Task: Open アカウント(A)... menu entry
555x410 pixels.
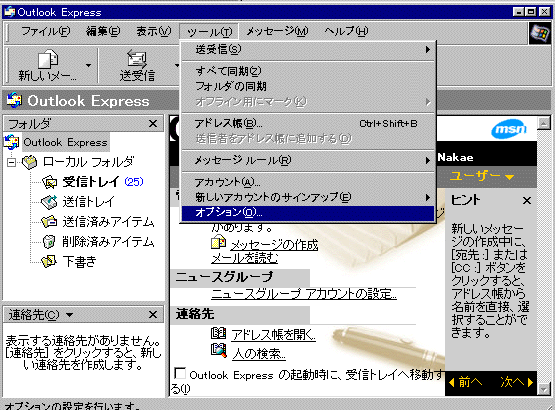Action: [308, 182]
